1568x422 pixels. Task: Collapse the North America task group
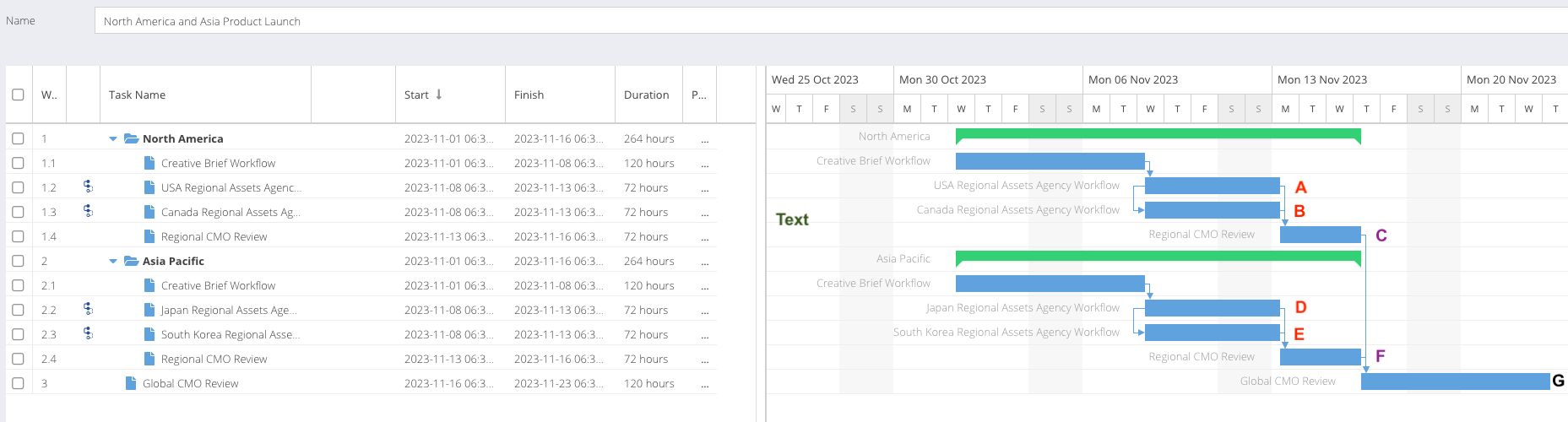tap(113, 138)
